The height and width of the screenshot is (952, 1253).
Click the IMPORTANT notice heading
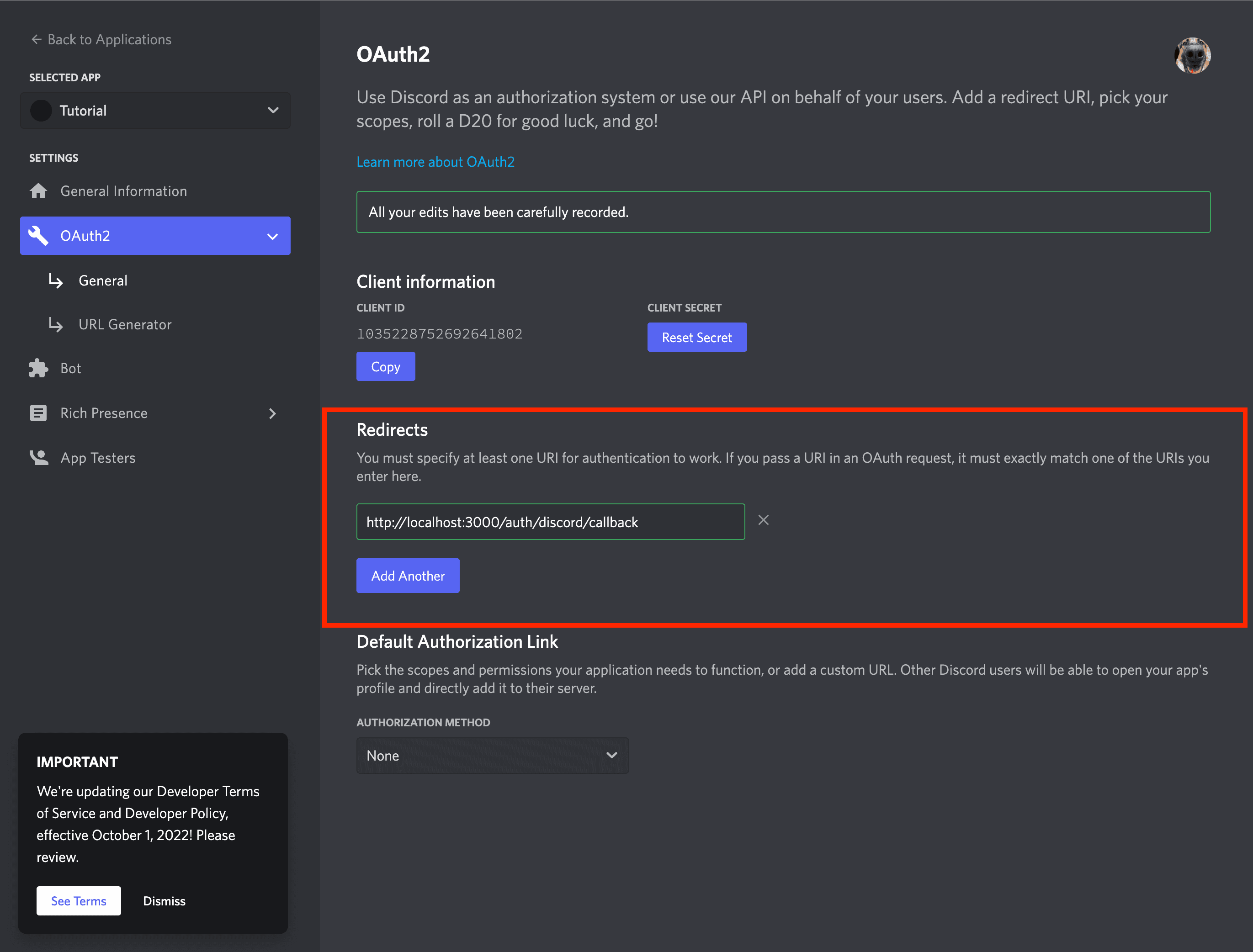77,762
